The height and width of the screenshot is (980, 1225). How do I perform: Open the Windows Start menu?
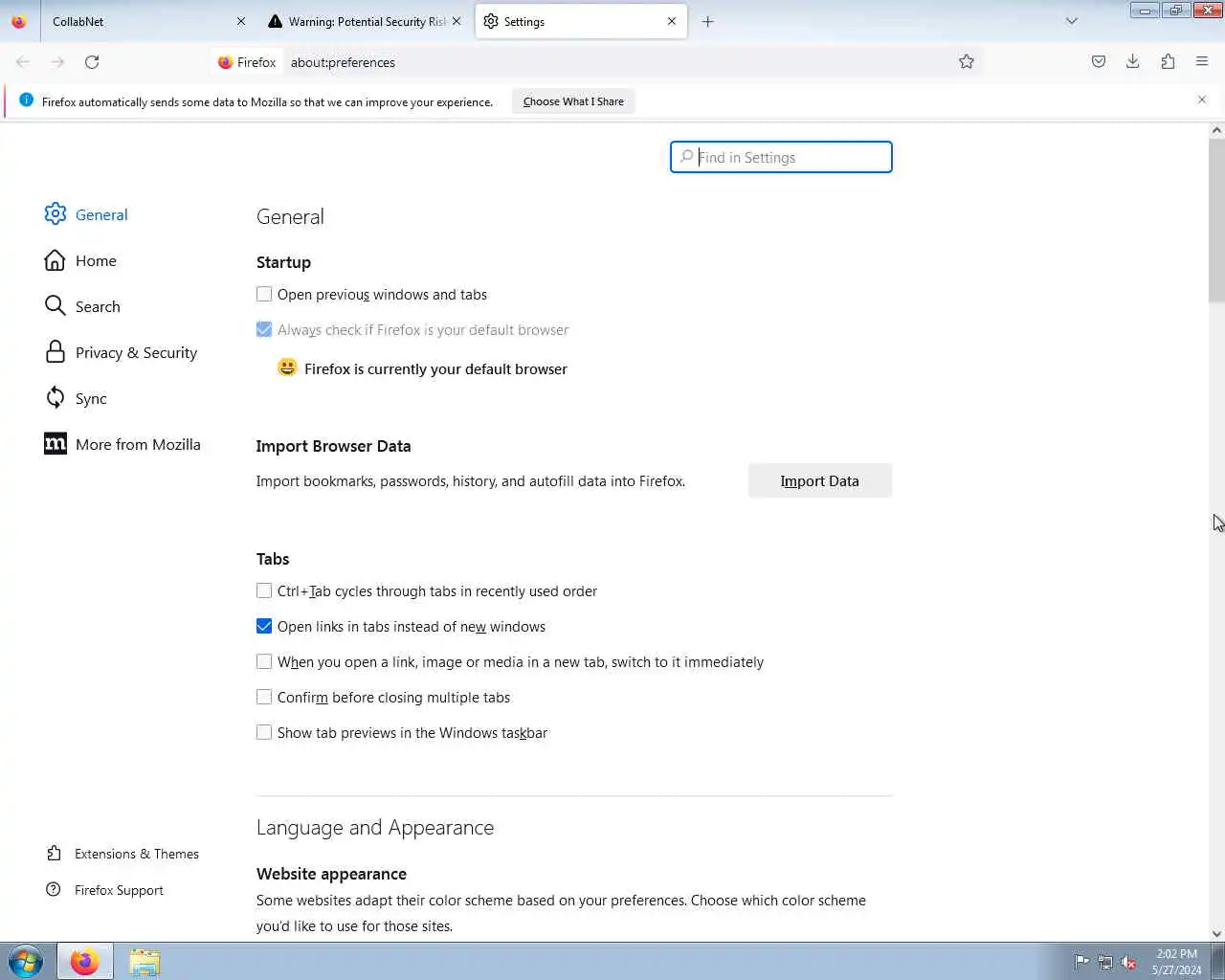tap(26, 961)
